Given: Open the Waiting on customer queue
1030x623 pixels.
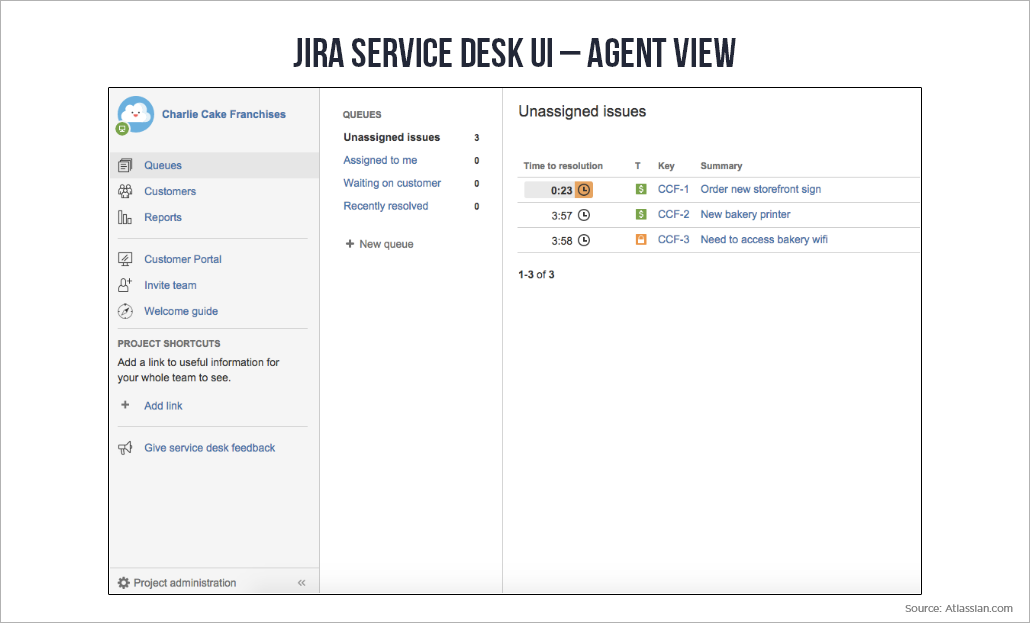Looking at the screenshot, I should point(391,183).
